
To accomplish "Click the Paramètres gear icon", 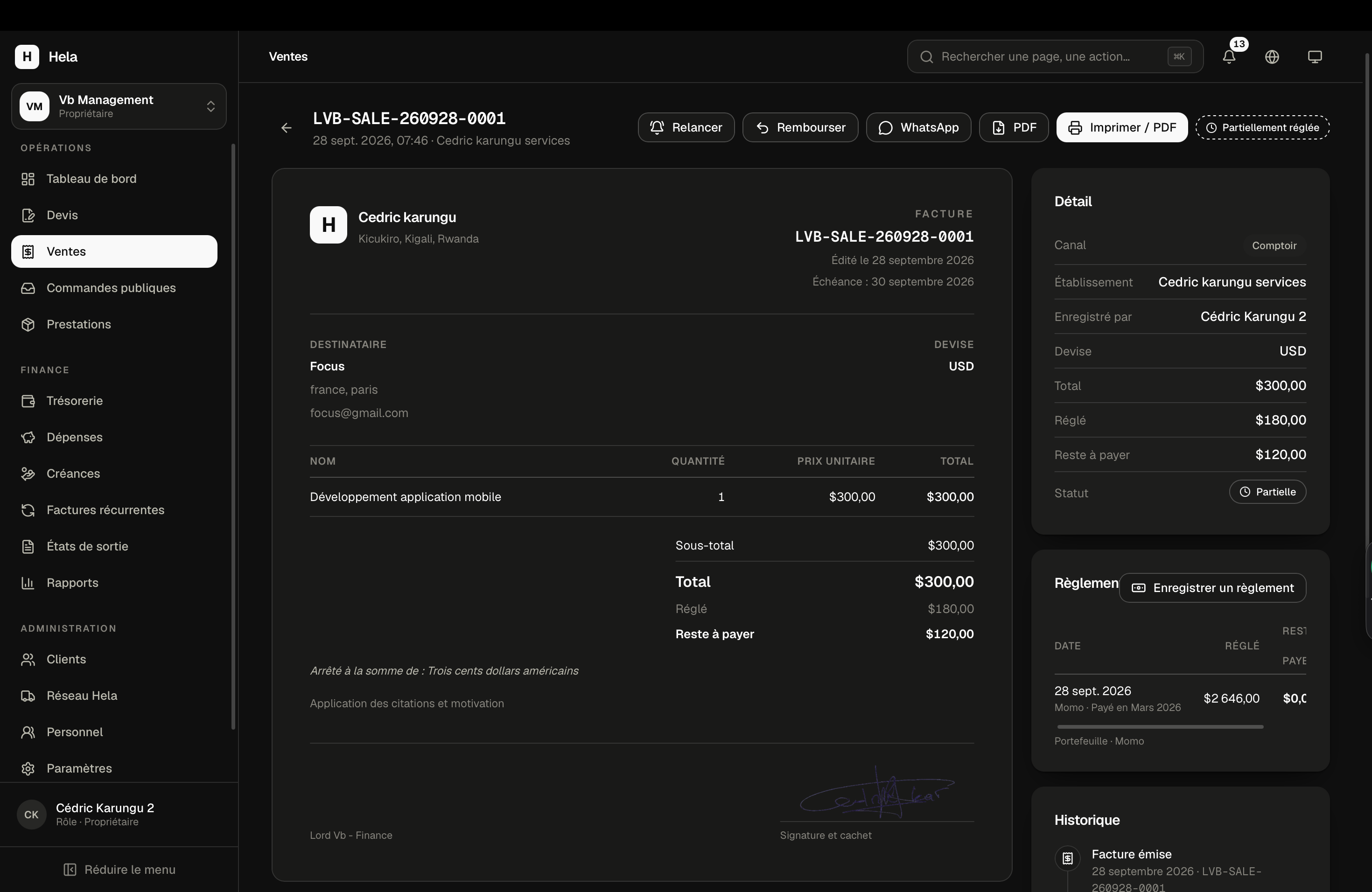I will click(x=28, y=768).
